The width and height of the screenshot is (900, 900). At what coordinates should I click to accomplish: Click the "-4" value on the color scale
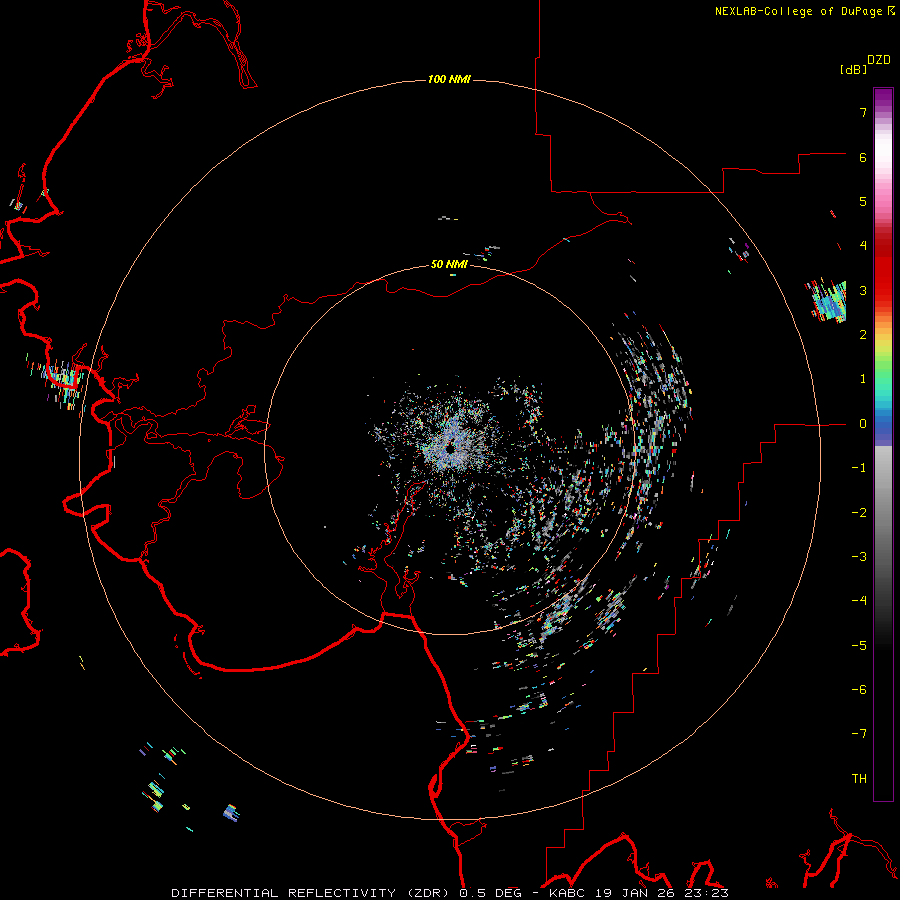pyautogui.click(x=859, y=601)
